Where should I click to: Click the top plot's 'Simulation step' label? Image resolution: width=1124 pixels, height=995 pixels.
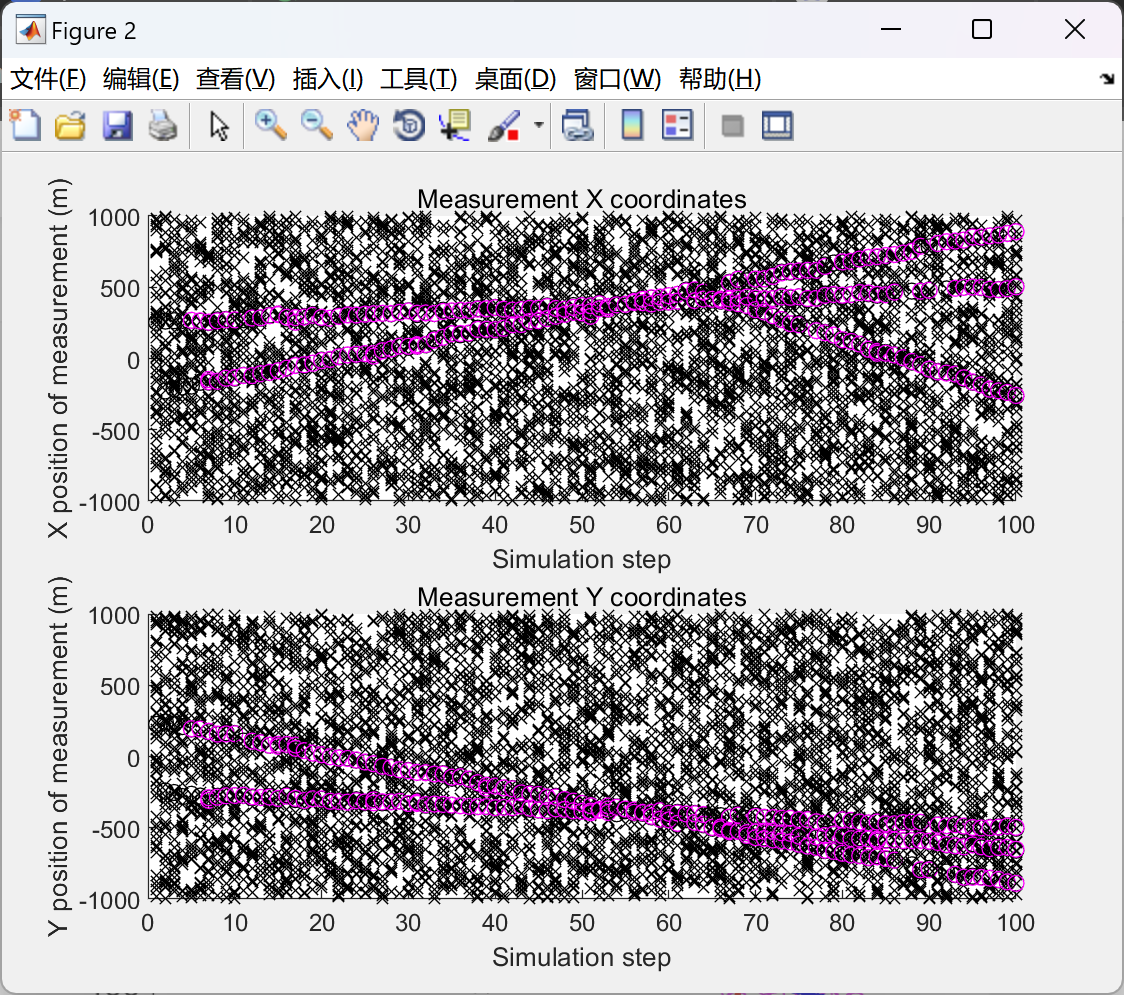[x=581, y=559]
